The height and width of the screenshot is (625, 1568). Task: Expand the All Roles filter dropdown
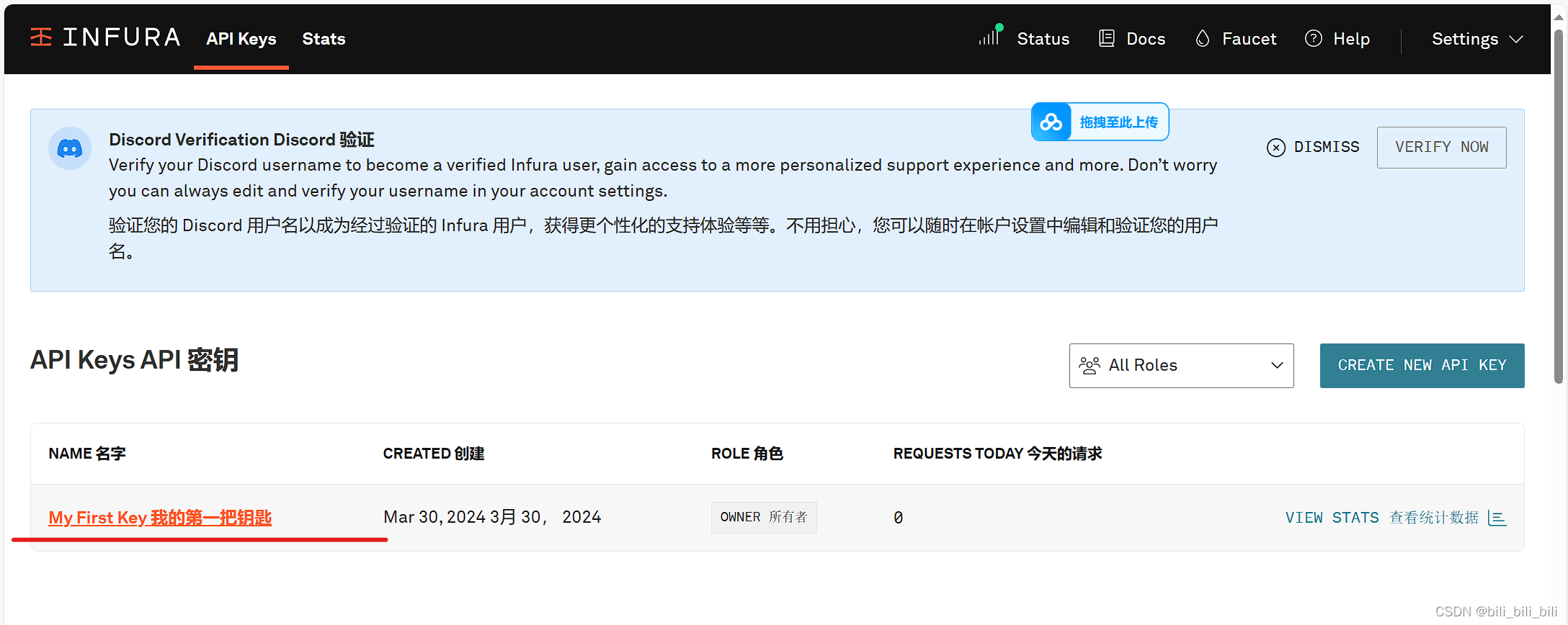(x=1181, y=366)
